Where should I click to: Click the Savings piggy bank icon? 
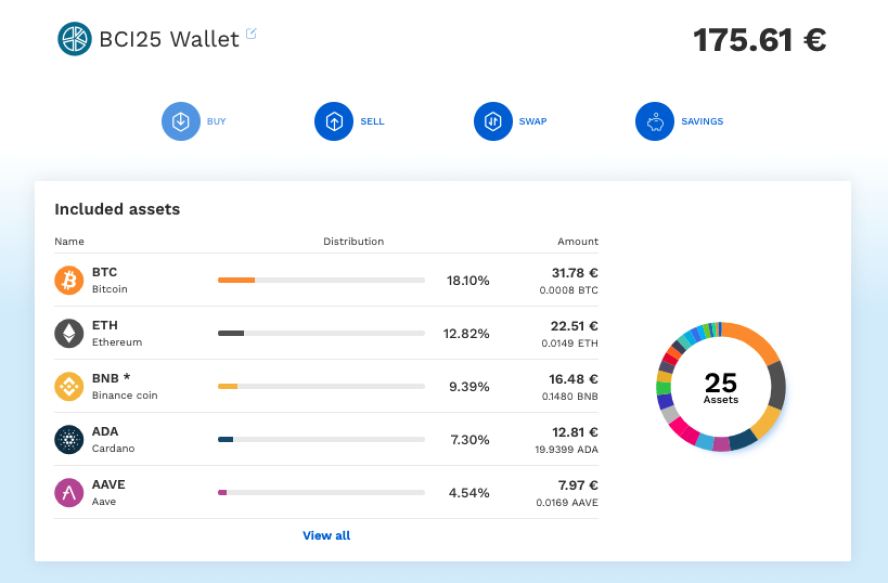click(655, 121)
